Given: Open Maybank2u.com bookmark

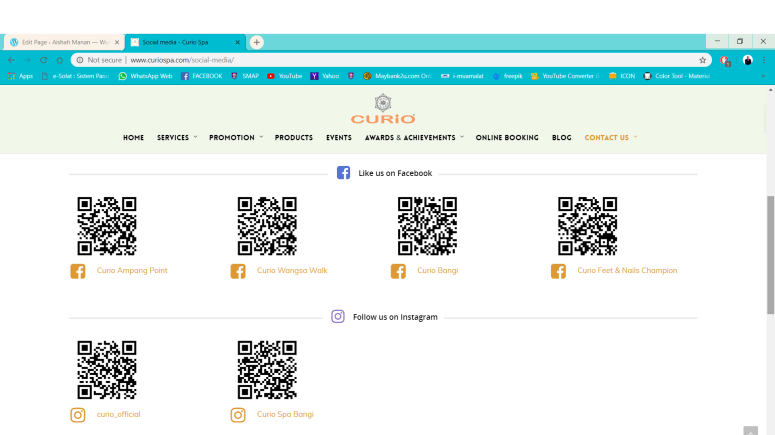Looking at the screenshot, I should tap(398, 76).
